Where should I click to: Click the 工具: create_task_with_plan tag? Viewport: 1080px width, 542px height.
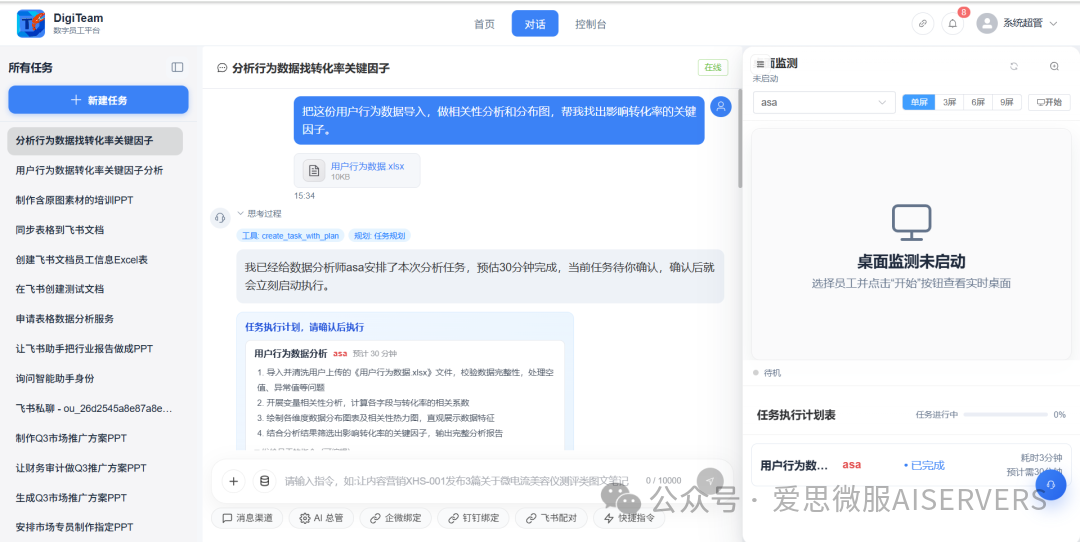[x=291, y=236]
